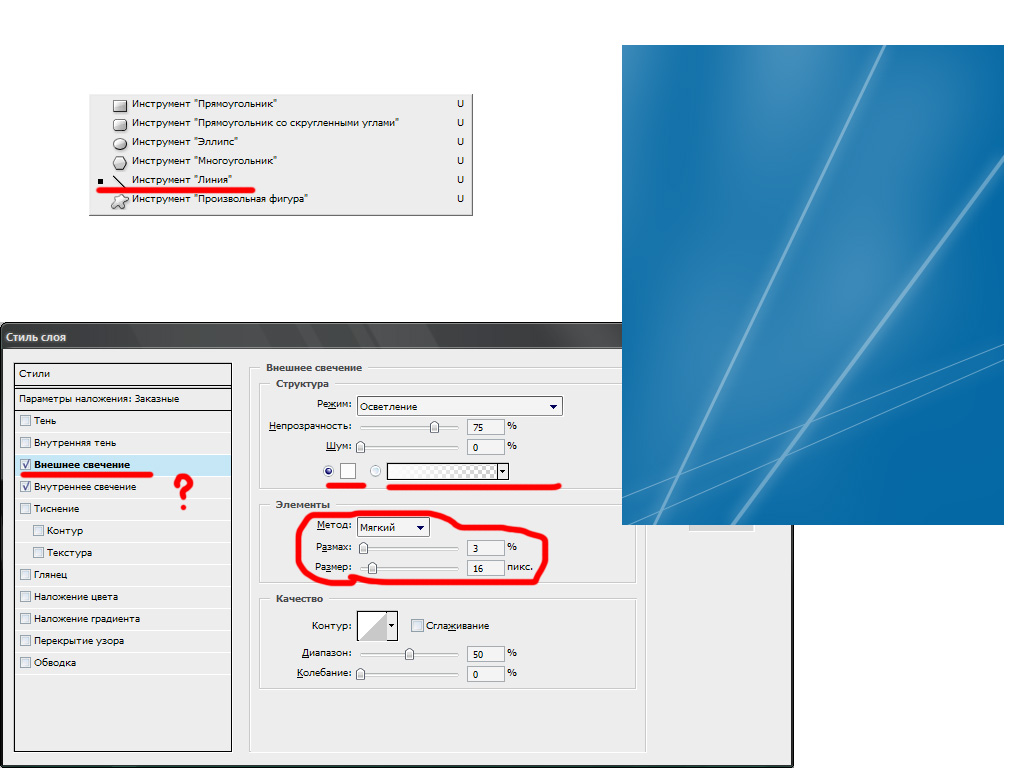Uncheck the Внешнее свечение checkbox
Image resolution: width=1024 pixels, height=768 pixels.
click(x=25, y=464)
